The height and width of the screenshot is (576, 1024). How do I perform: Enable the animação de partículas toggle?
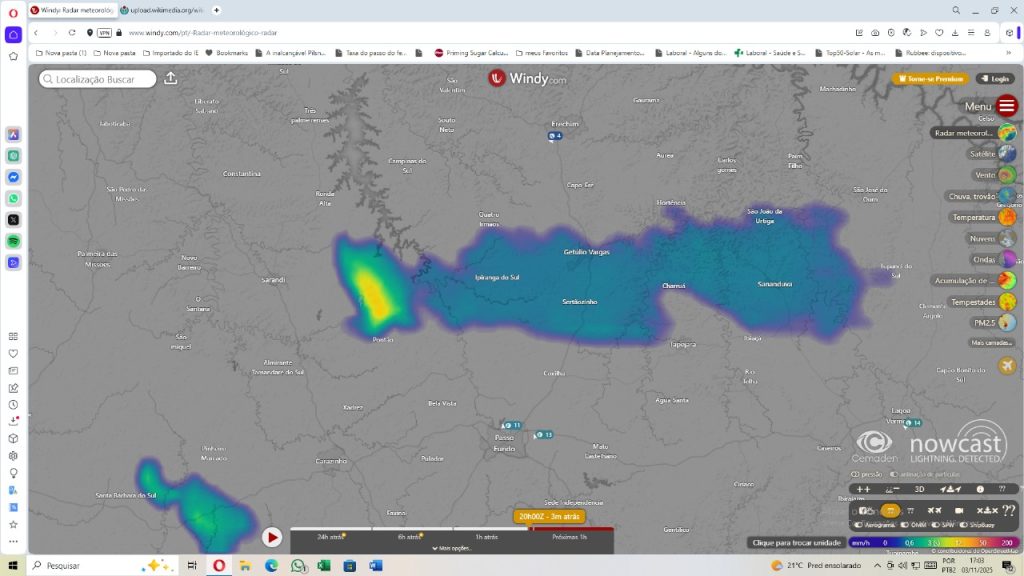[893, 474]
